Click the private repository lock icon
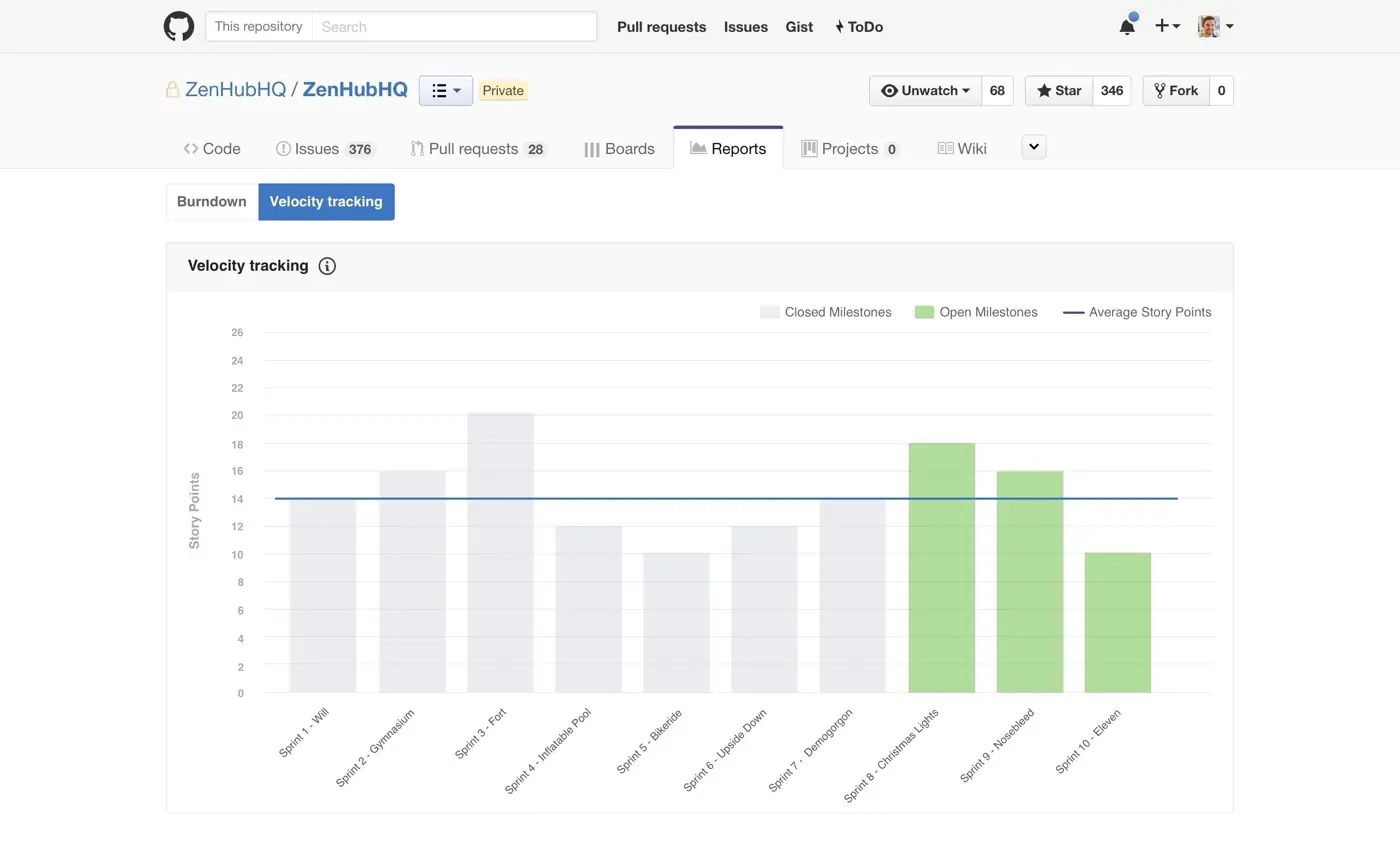The width and height of the screenshot is (1400, 850). tap(172, 90)
